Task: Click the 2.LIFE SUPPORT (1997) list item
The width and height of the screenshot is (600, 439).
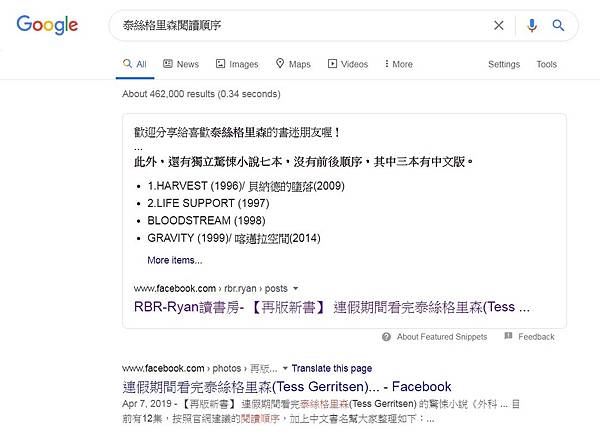Action: point(209,203)
